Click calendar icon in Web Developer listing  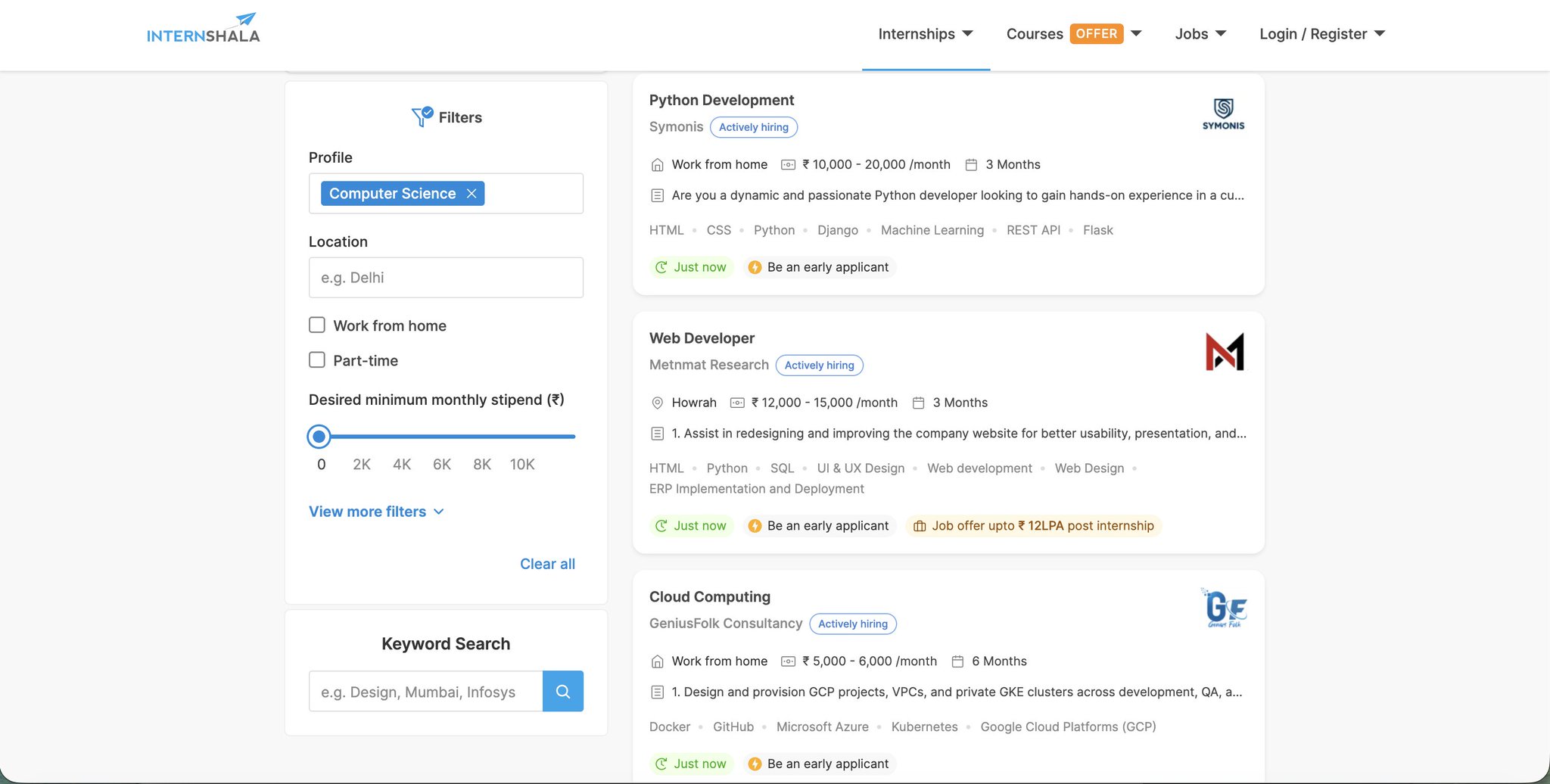918,403
